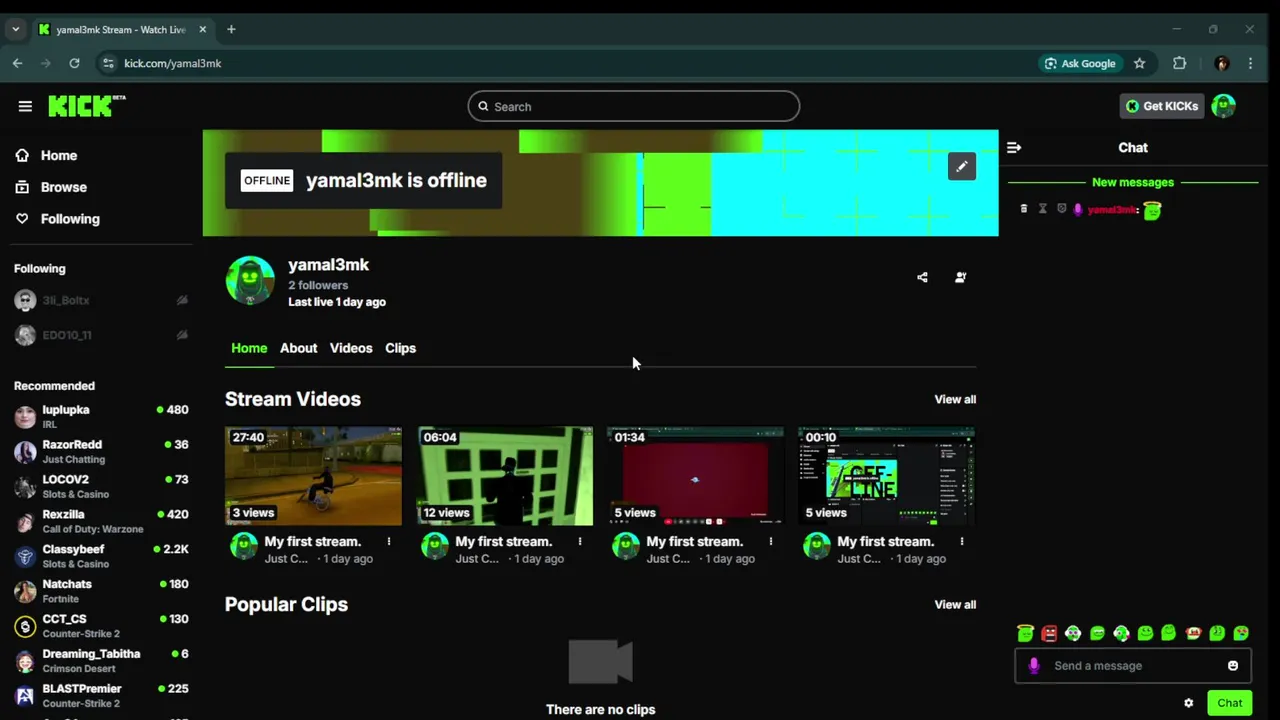Open the tab search dropdown arrow
The width and height of the screenshot is (1280, 720).
click(15, 29)
